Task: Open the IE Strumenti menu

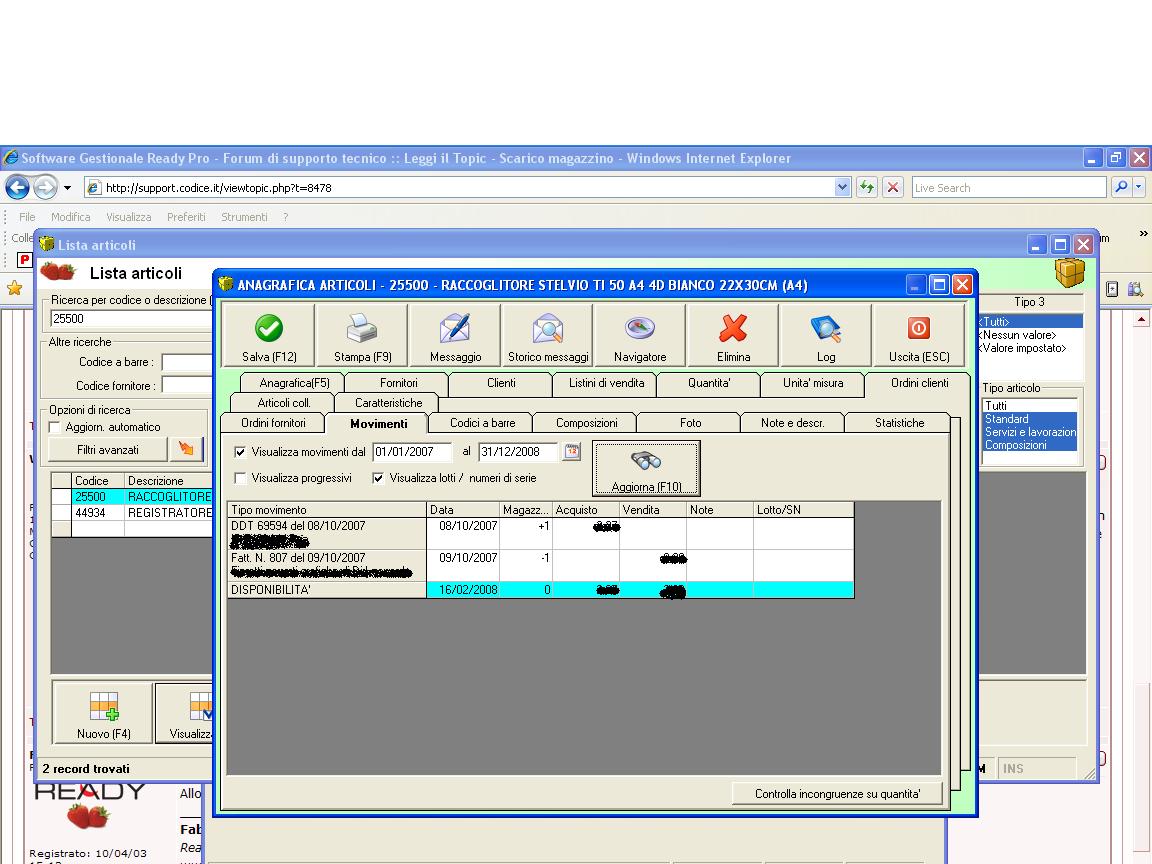Action: coord(244,217)
